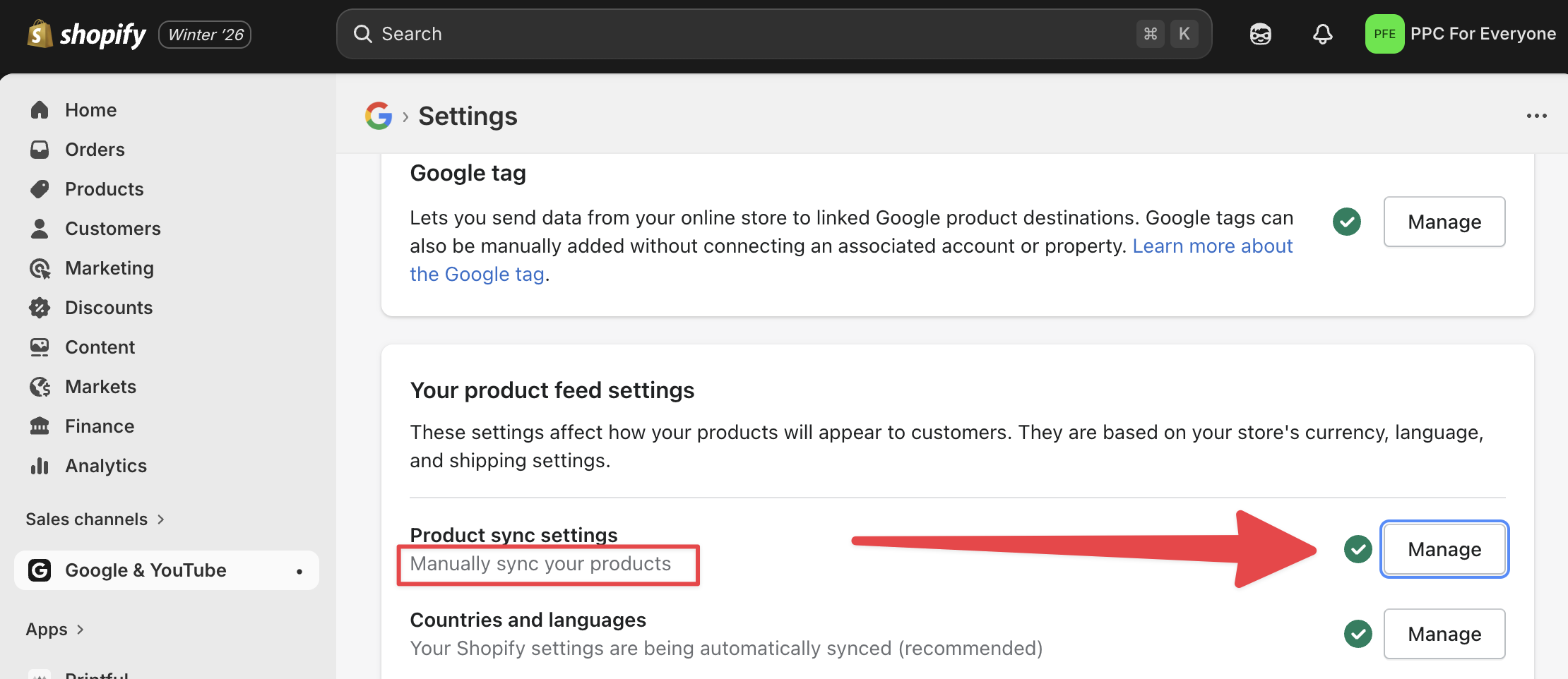
Task: Click the Shopify logo
Action: click(86, 34)
